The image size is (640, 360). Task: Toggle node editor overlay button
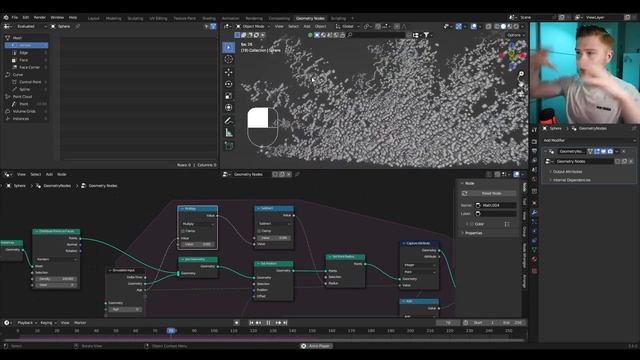[516, 174]
